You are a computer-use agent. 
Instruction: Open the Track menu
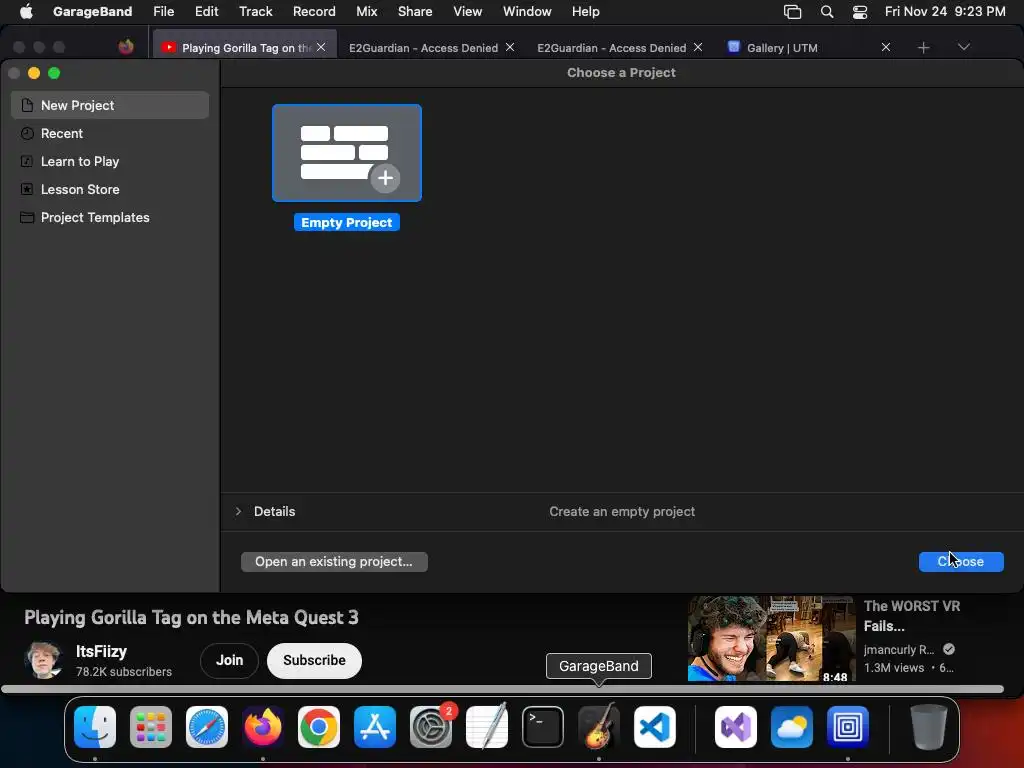pyautogui.click(x=255, y=11)
